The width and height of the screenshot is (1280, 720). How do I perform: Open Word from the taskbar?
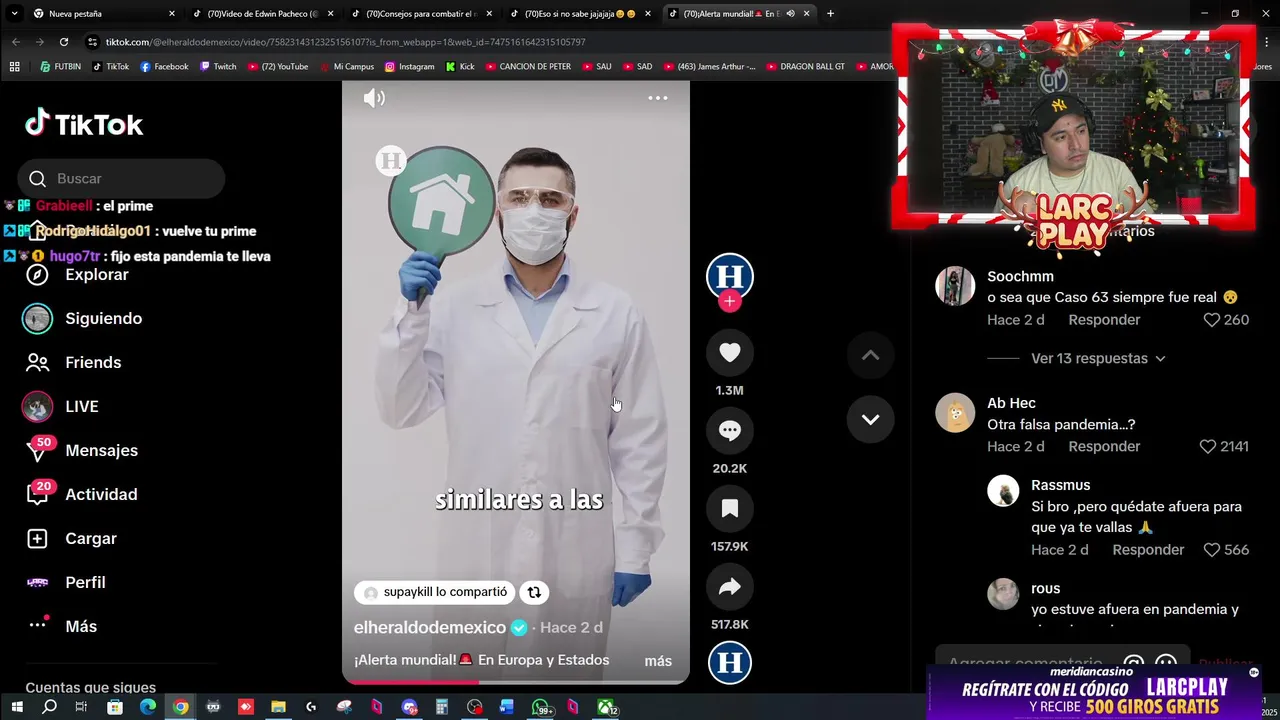tap(507, 707)
